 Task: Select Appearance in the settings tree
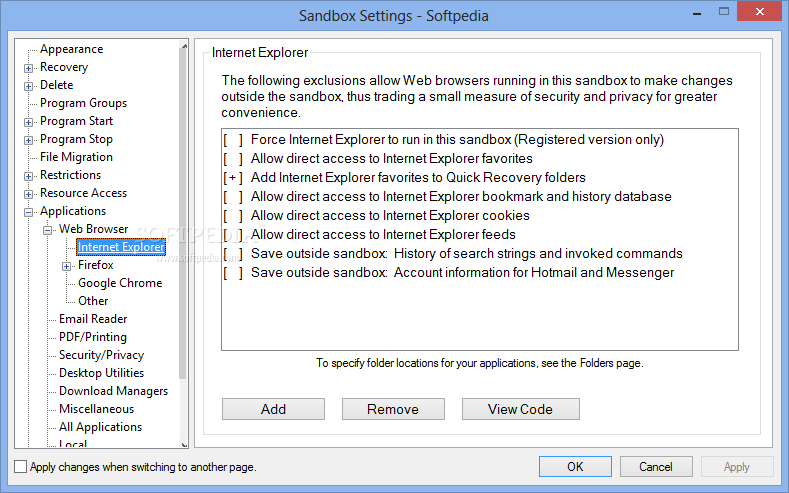(x=71, y=49)
